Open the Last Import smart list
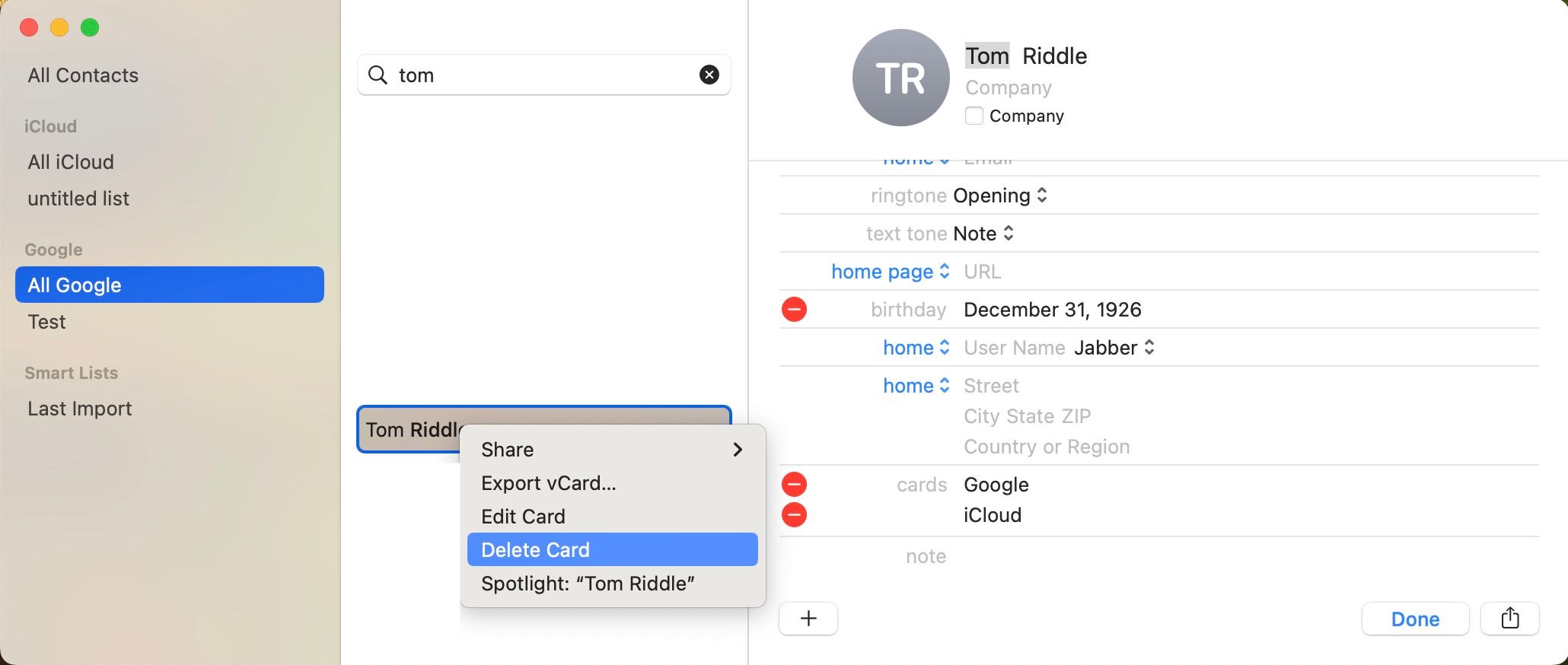 [80, 409]
